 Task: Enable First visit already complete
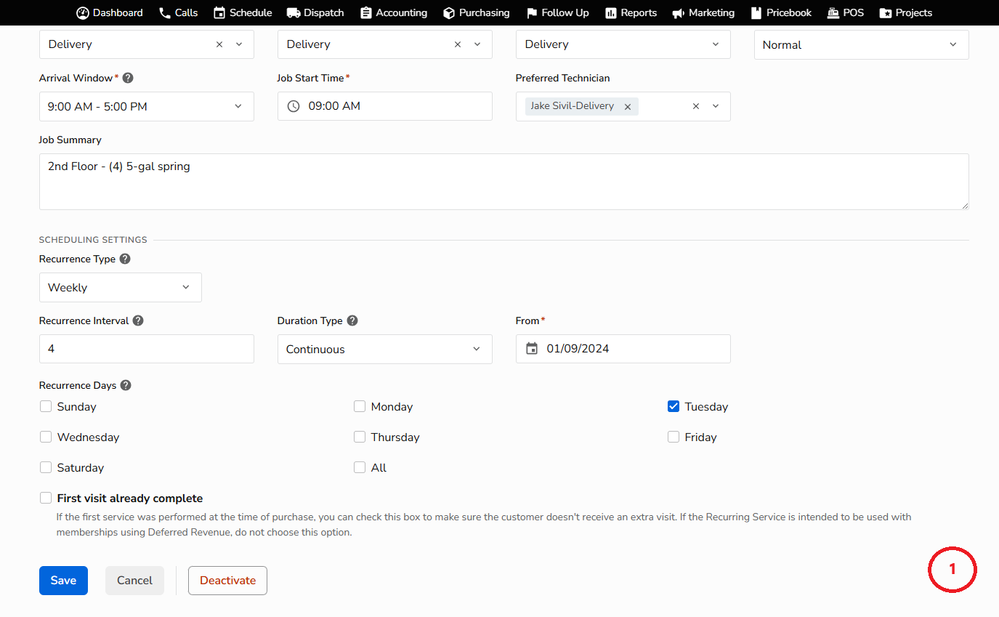[46, 498]
